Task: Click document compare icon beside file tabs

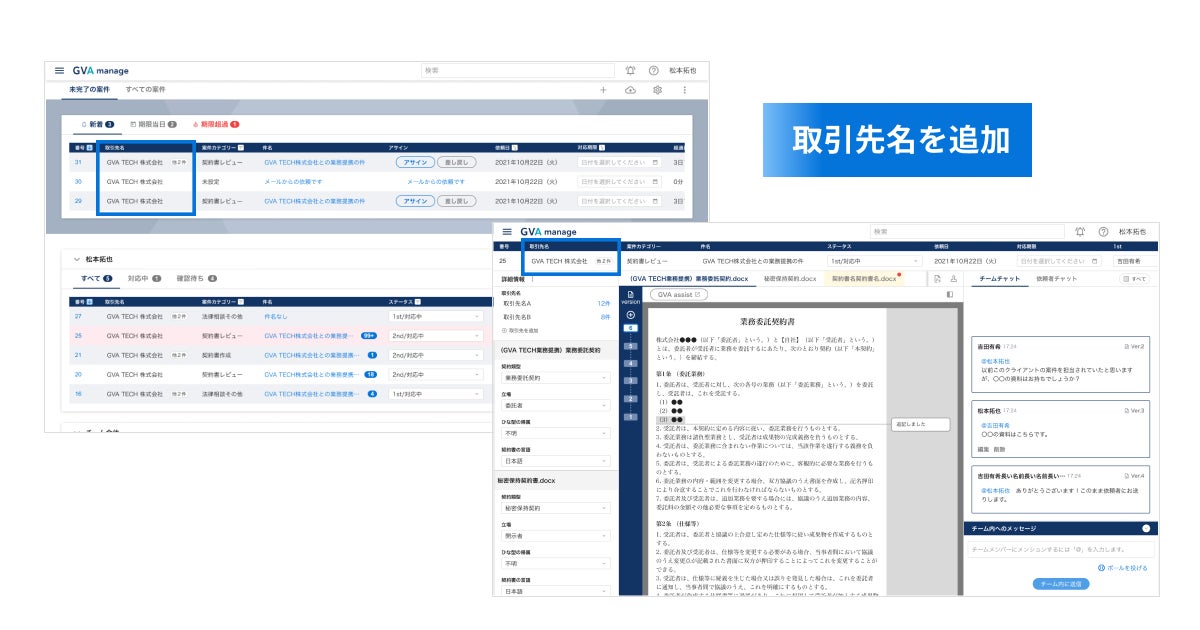Action: pyautogui.click(x=938, y=278)
